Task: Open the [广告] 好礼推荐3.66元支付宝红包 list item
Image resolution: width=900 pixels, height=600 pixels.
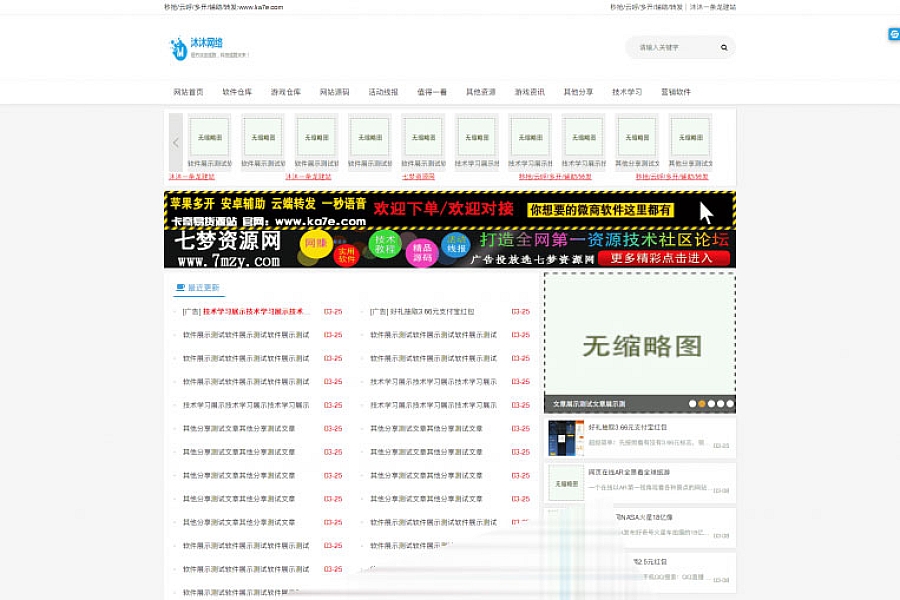Action: click(x=422, y=312)
